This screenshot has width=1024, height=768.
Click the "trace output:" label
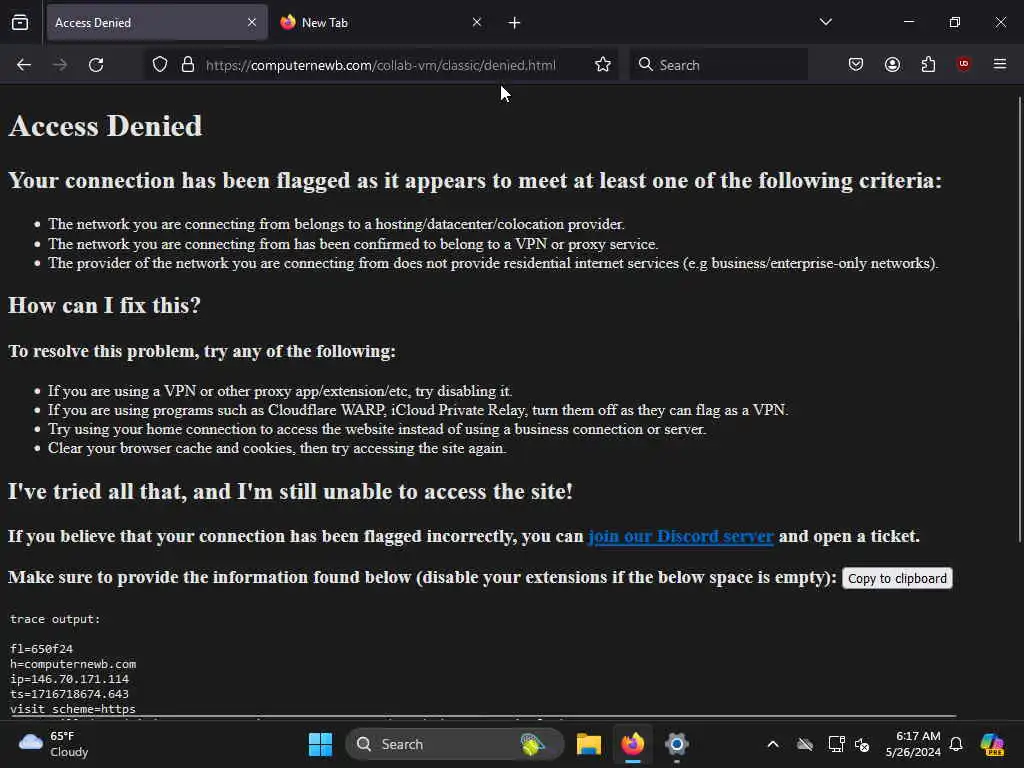coord(56,619)
